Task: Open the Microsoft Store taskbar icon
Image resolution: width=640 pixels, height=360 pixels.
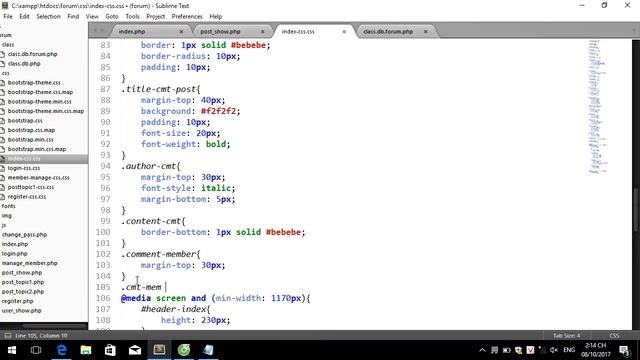Action: (x=110, y=350)
